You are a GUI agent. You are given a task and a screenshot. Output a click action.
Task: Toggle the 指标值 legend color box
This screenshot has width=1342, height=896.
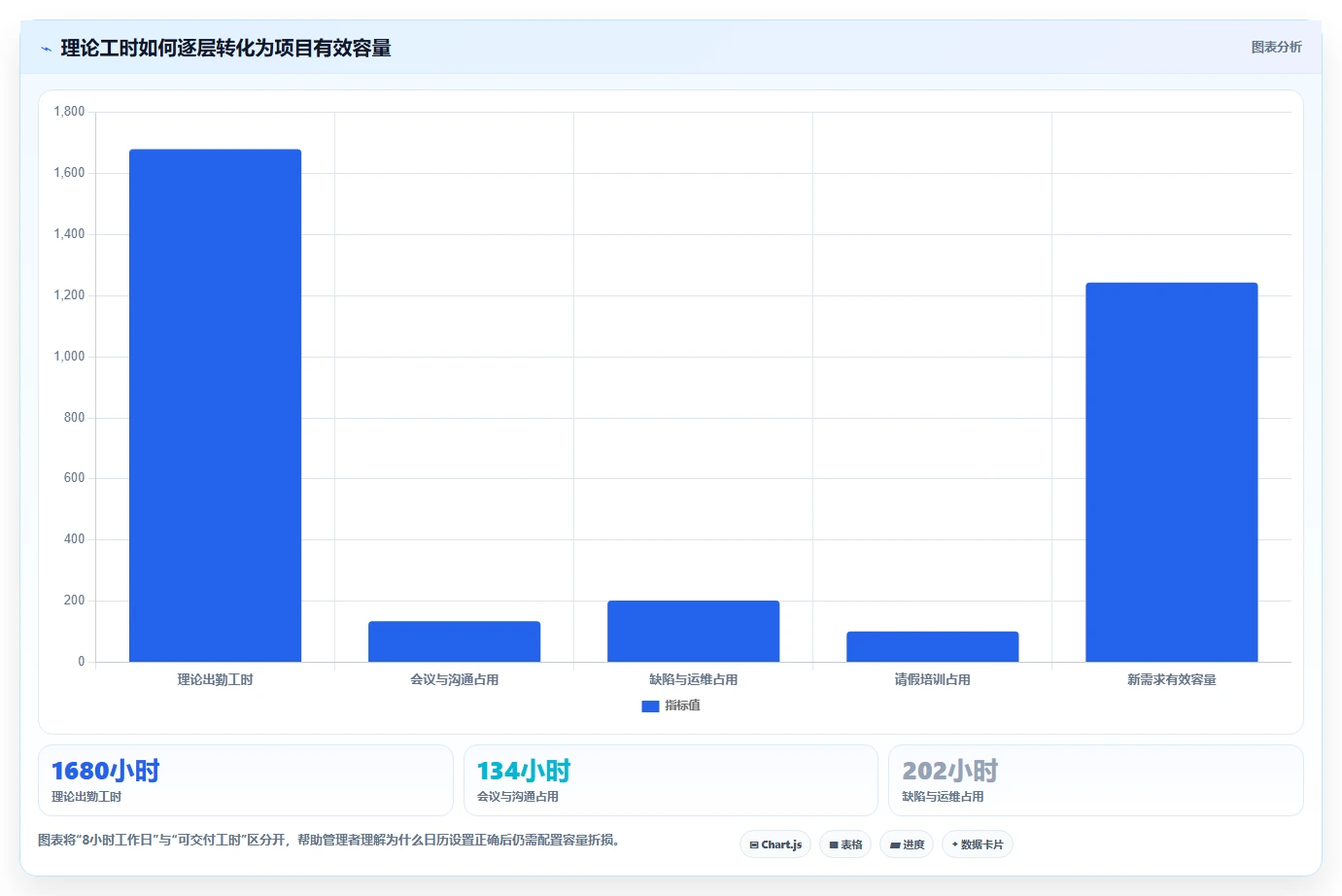[x=650, y=706]
